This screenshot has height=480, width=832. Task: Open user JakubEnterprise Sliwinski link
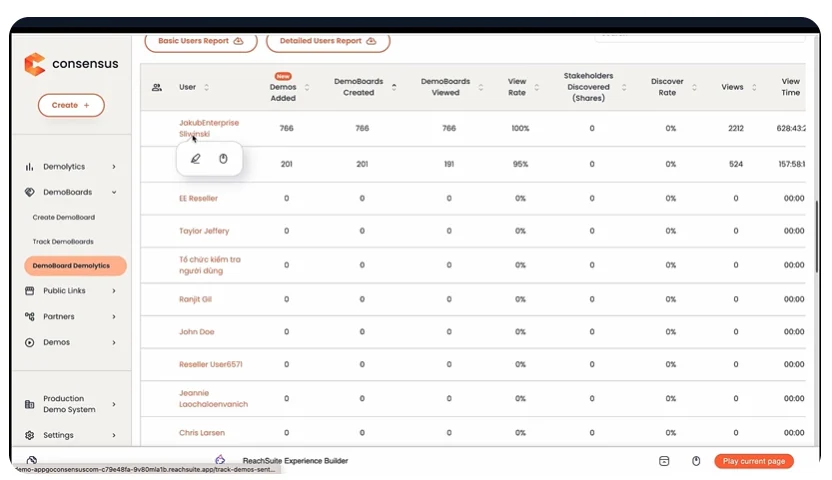click(209, 128)
